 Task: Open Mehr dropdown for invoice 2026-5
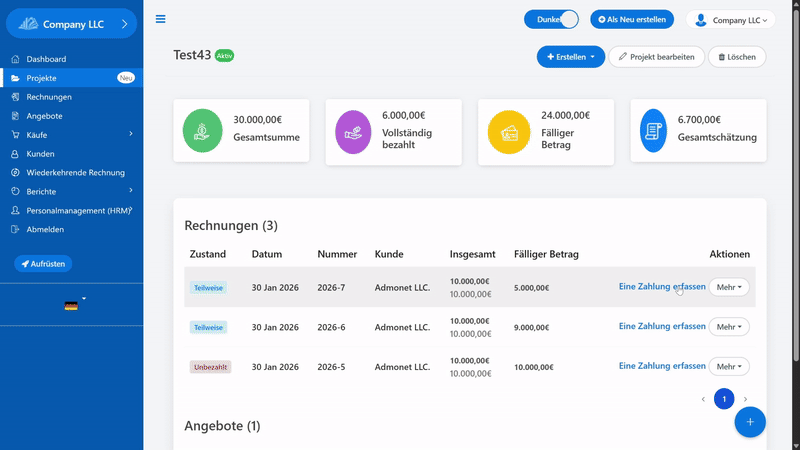click(x=728, y=367)
